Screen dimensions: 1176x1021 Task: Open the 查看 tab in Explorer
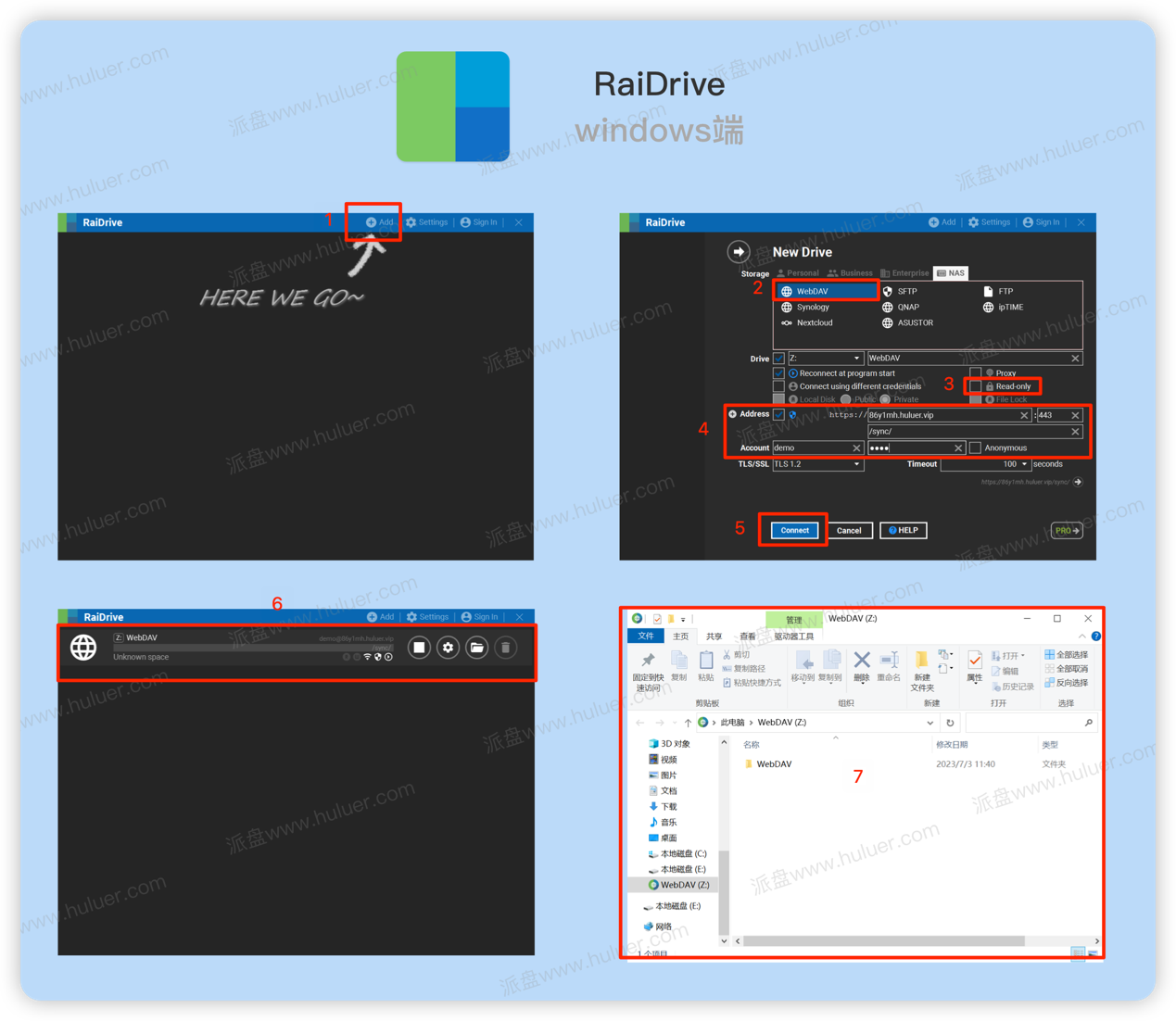coord(748,637)
